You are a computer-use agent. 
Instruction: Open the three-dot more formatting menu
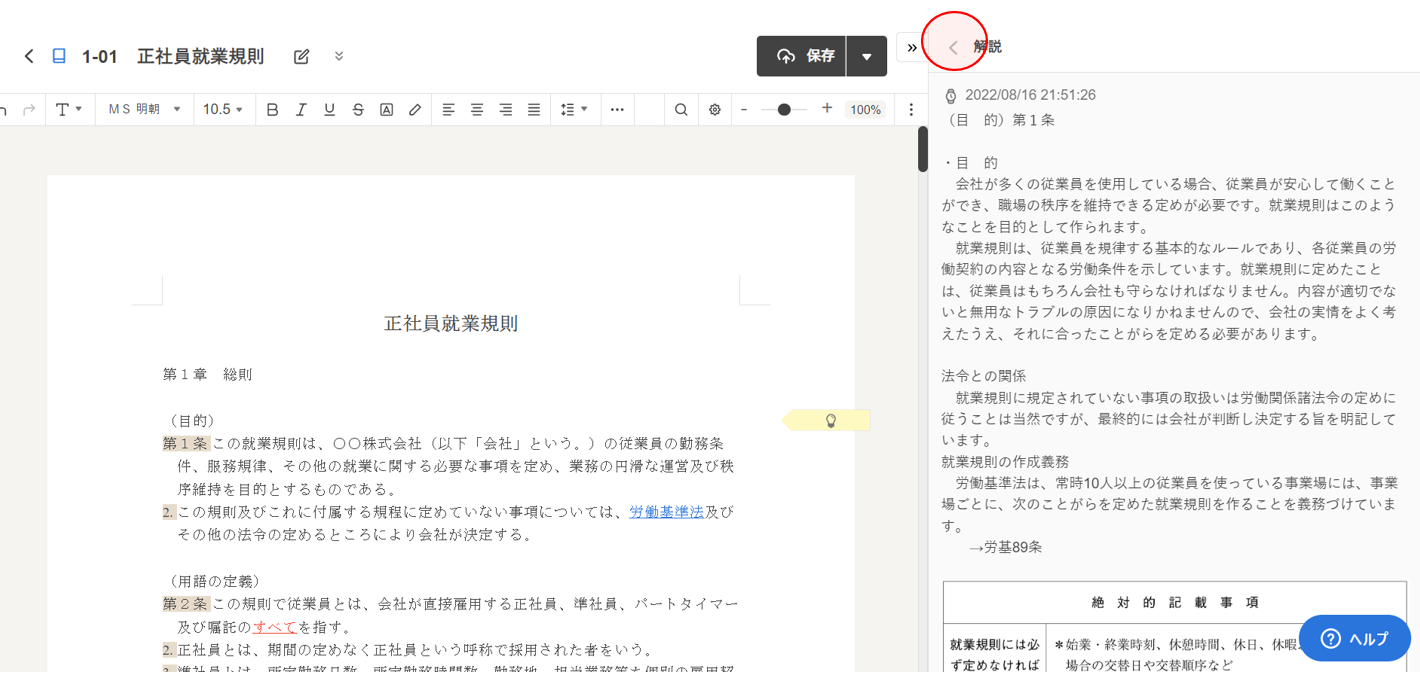(617, 110)
